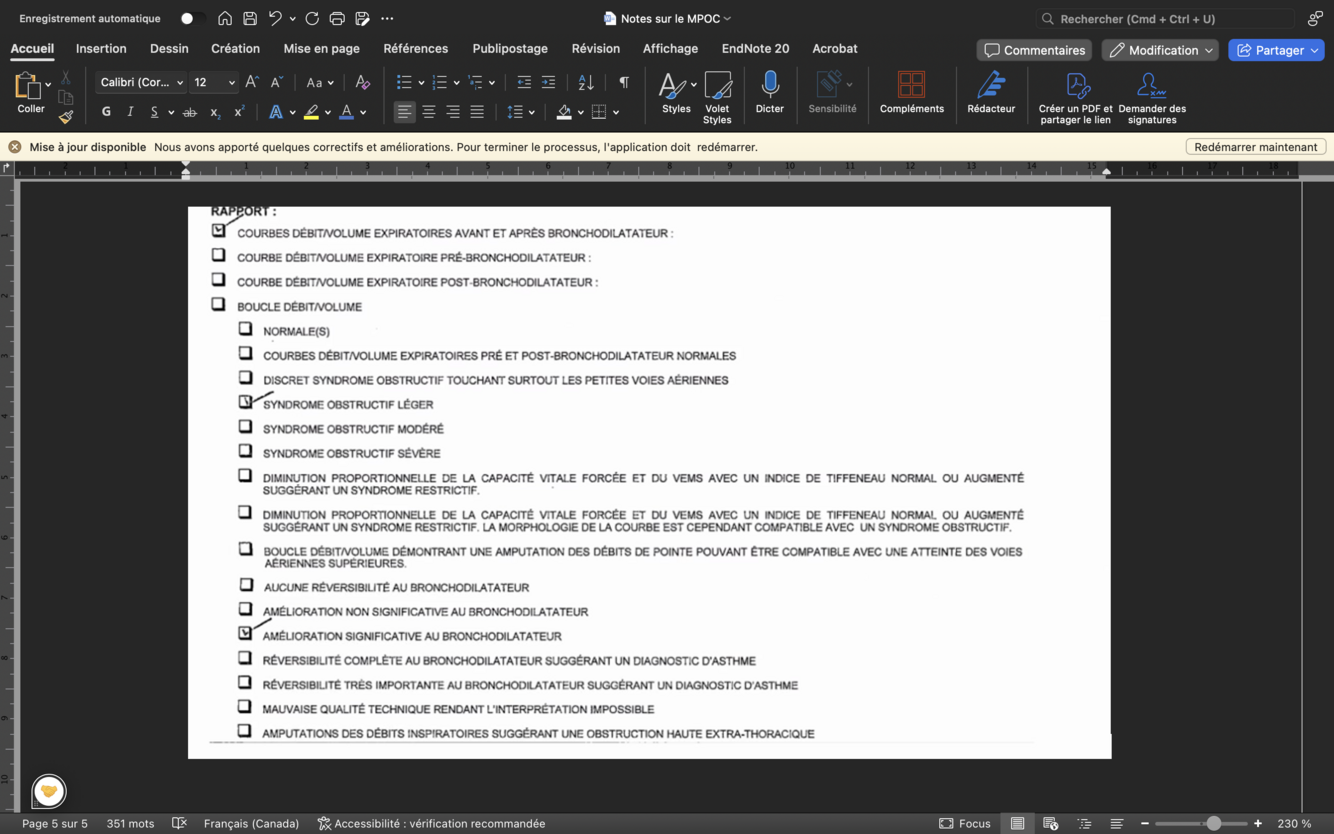The height and width of the screenshot is (834, 1334).
Task: Align text left
Action: click(x=404, y=112)
